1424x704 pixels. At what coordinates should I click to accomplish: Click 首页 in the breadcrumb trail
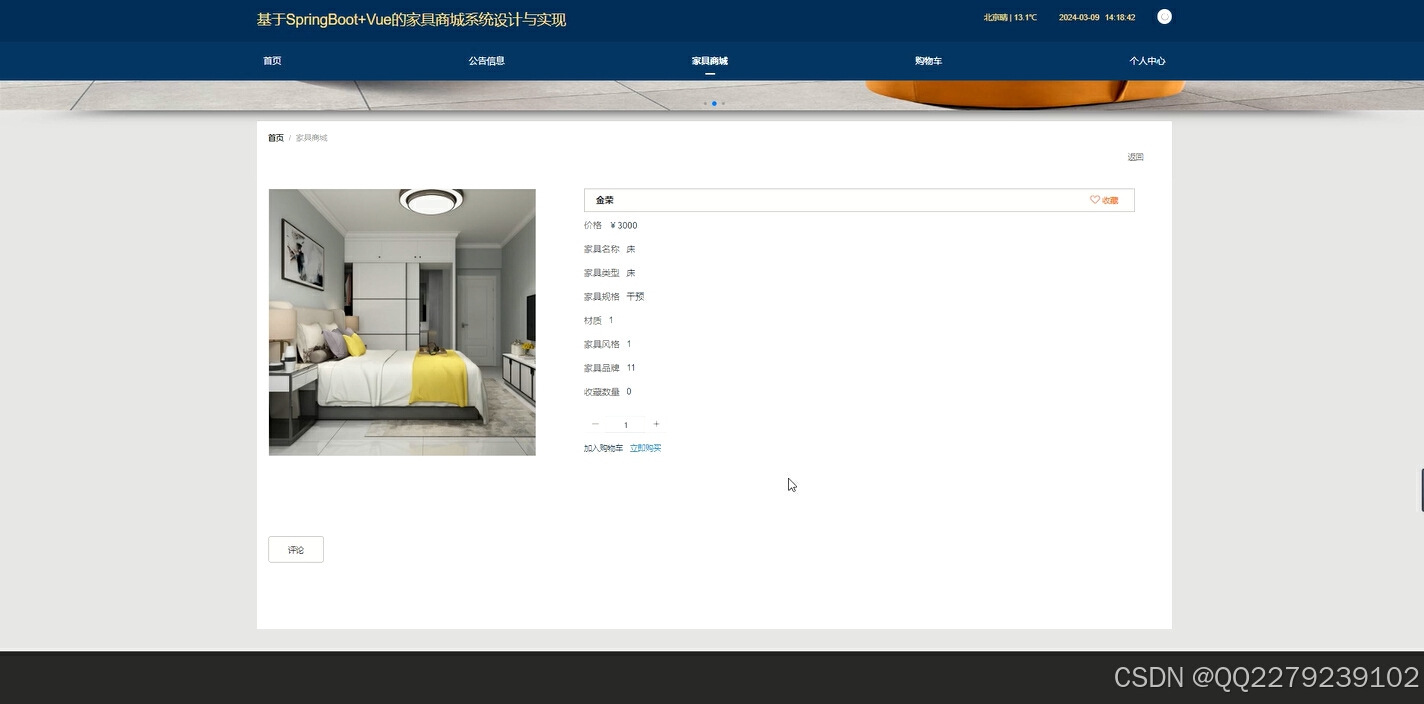coord(275,137)
